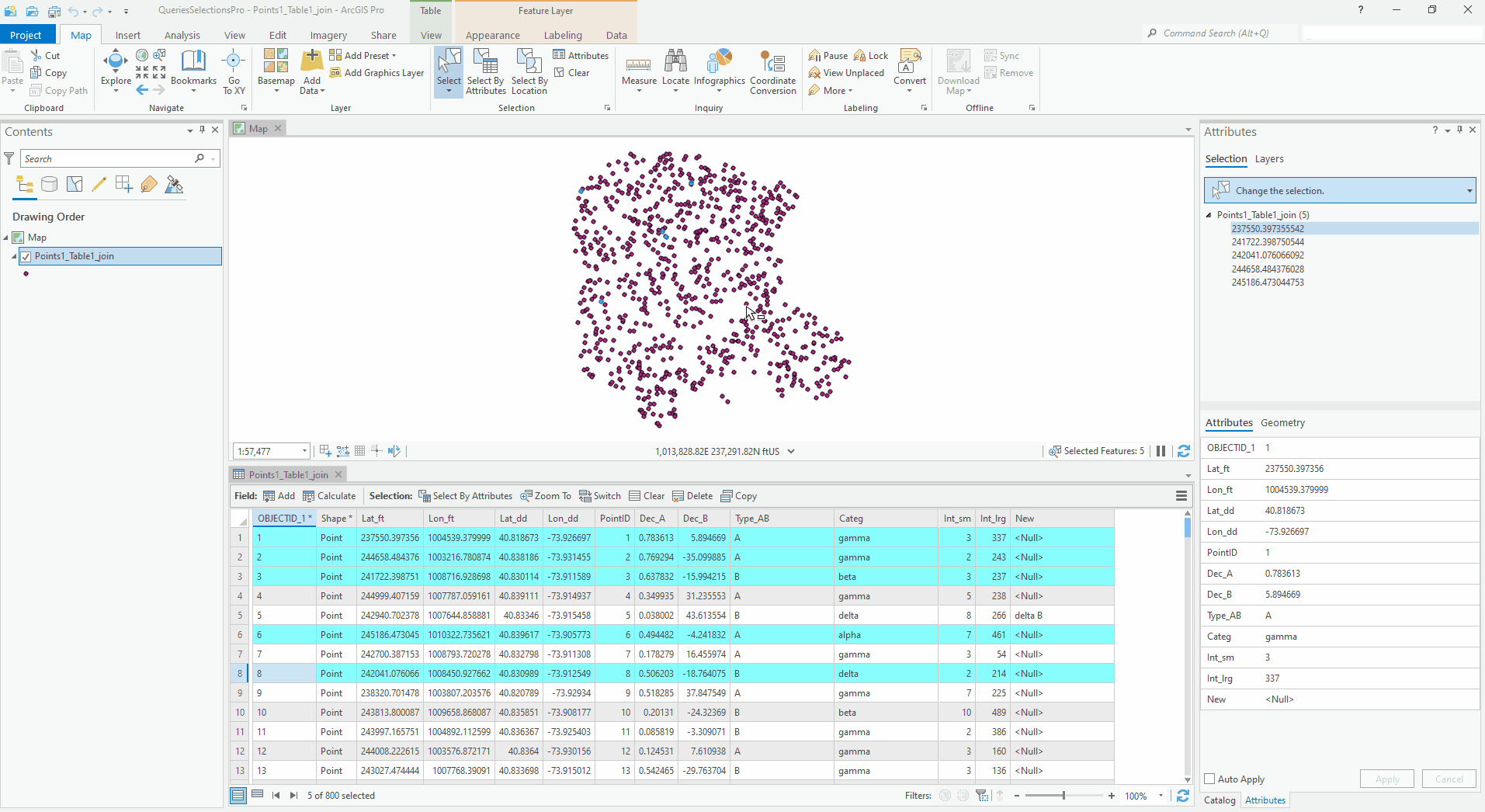Select 241722.398750544 in the selection list
The image size is (1485, 812).
click(x=1268, y=242)
